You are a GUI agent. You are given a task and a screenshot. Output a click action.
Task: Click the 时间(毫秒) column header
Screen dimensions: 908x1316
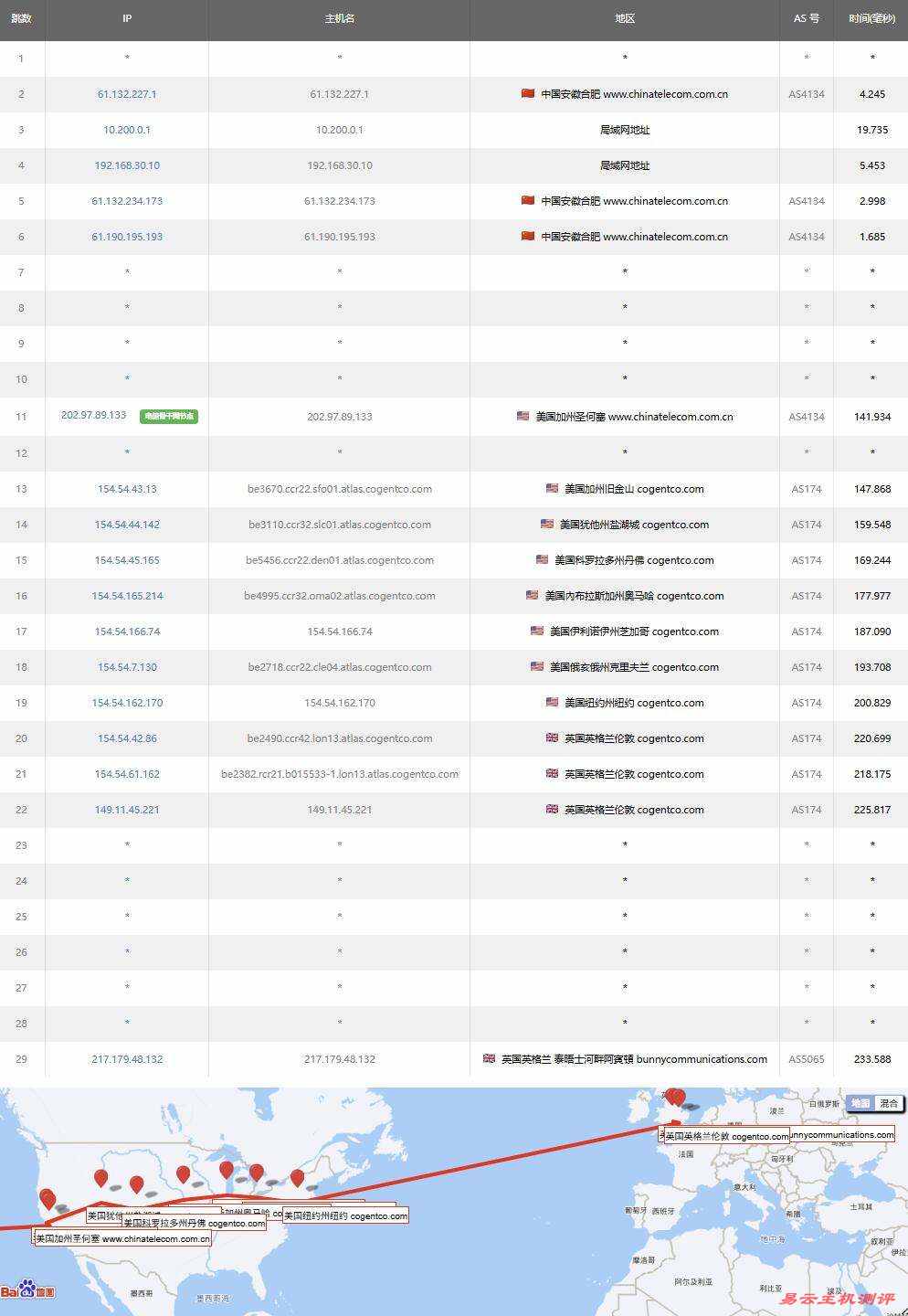pos(871,18)
